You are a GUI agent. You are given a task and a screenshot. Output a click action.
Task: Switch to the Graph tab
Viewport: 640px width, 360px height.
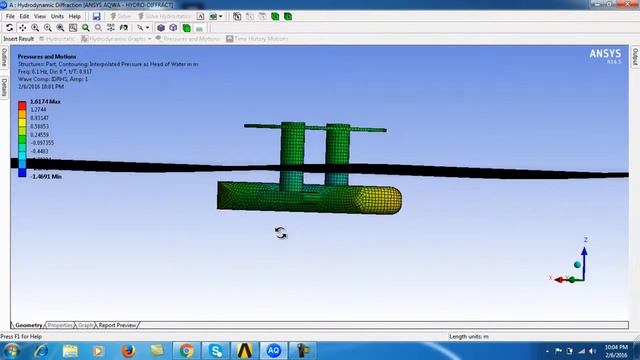[x=85, y=325]
